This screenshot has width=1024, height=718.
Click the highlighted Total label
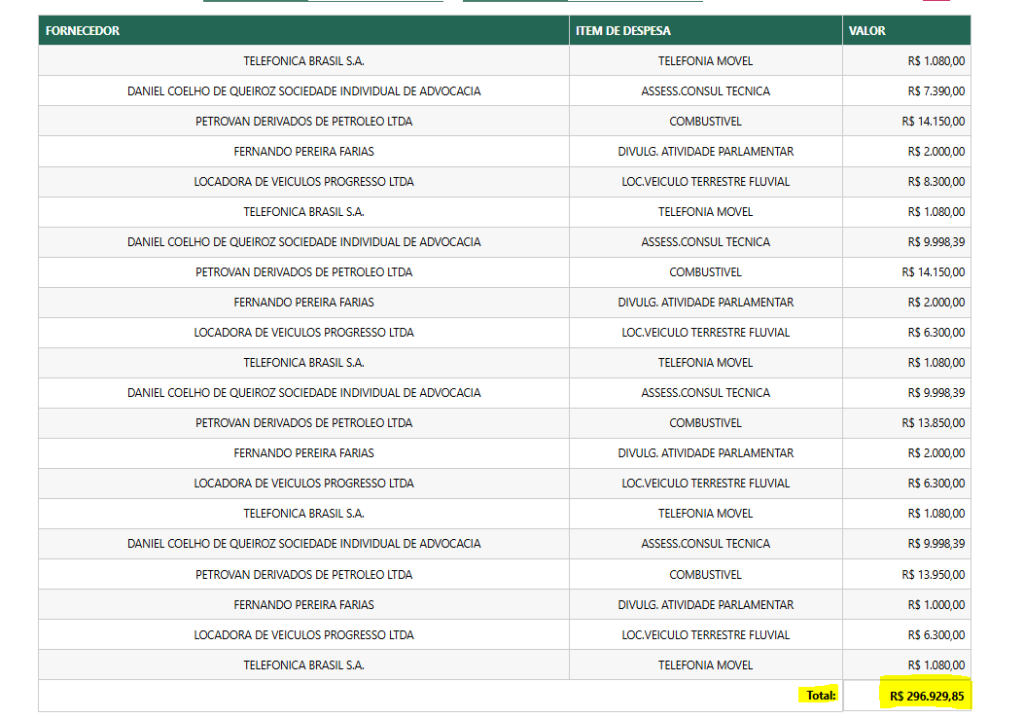[820, 695]
